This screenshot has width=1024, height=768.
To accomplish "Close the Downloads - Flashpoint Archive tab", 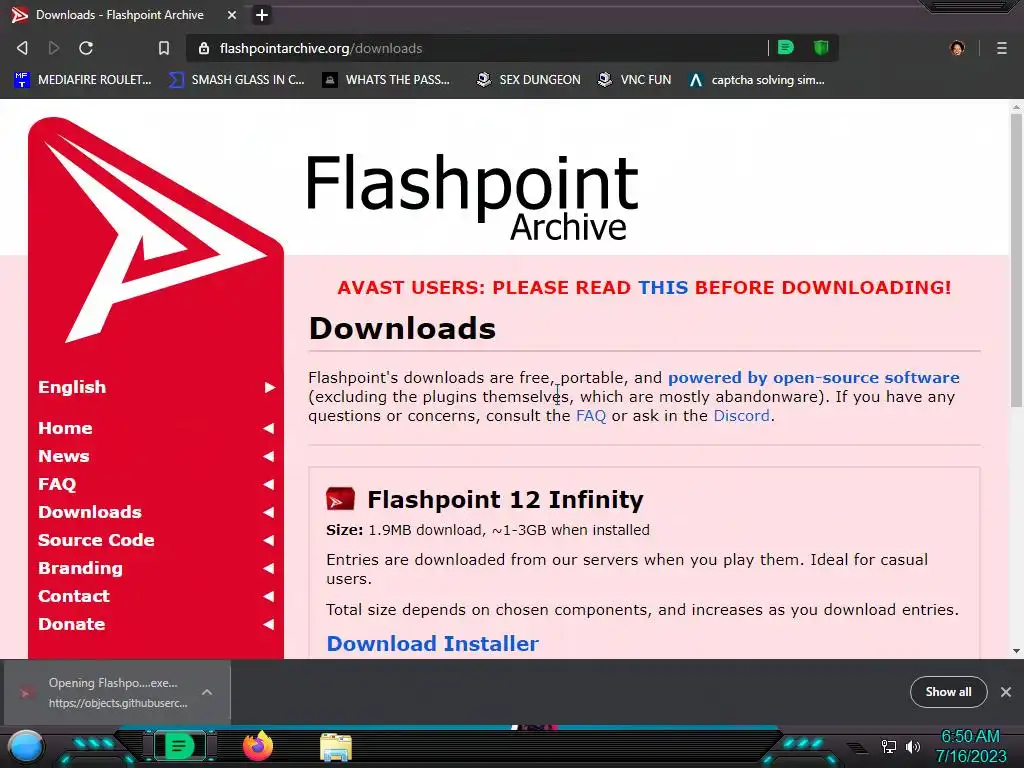I will (232, 14).
